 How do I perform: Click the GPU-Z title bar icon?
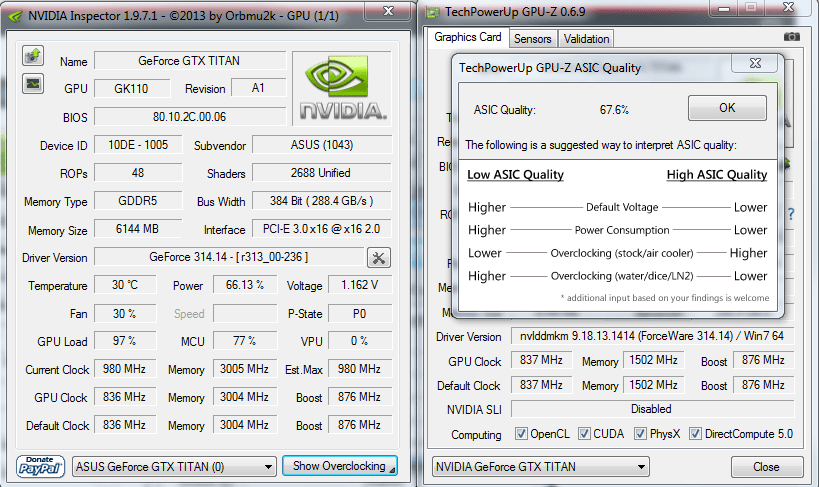pyautogui.click(x=432, y=12)
